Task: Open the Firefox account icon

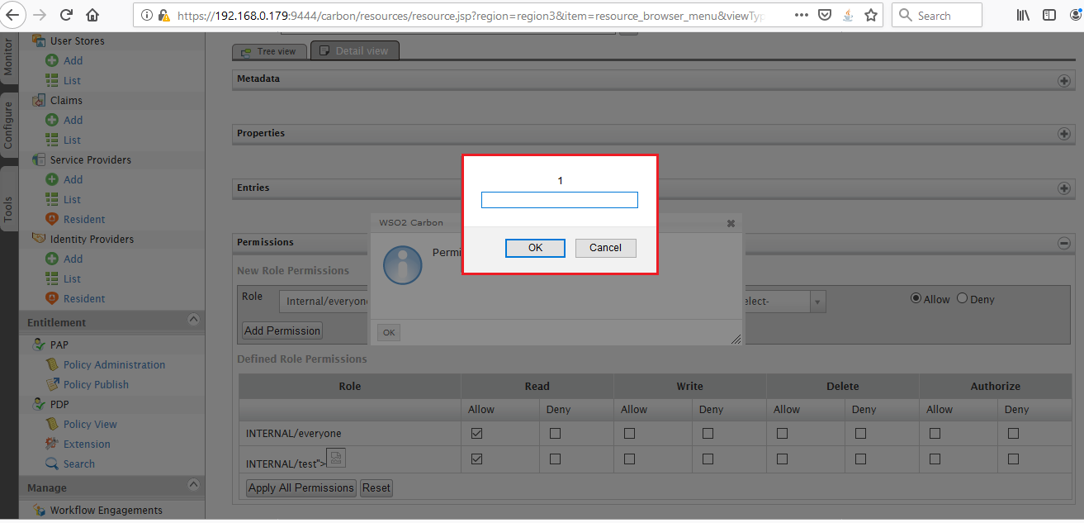Action: click(x=1076, y=15)
